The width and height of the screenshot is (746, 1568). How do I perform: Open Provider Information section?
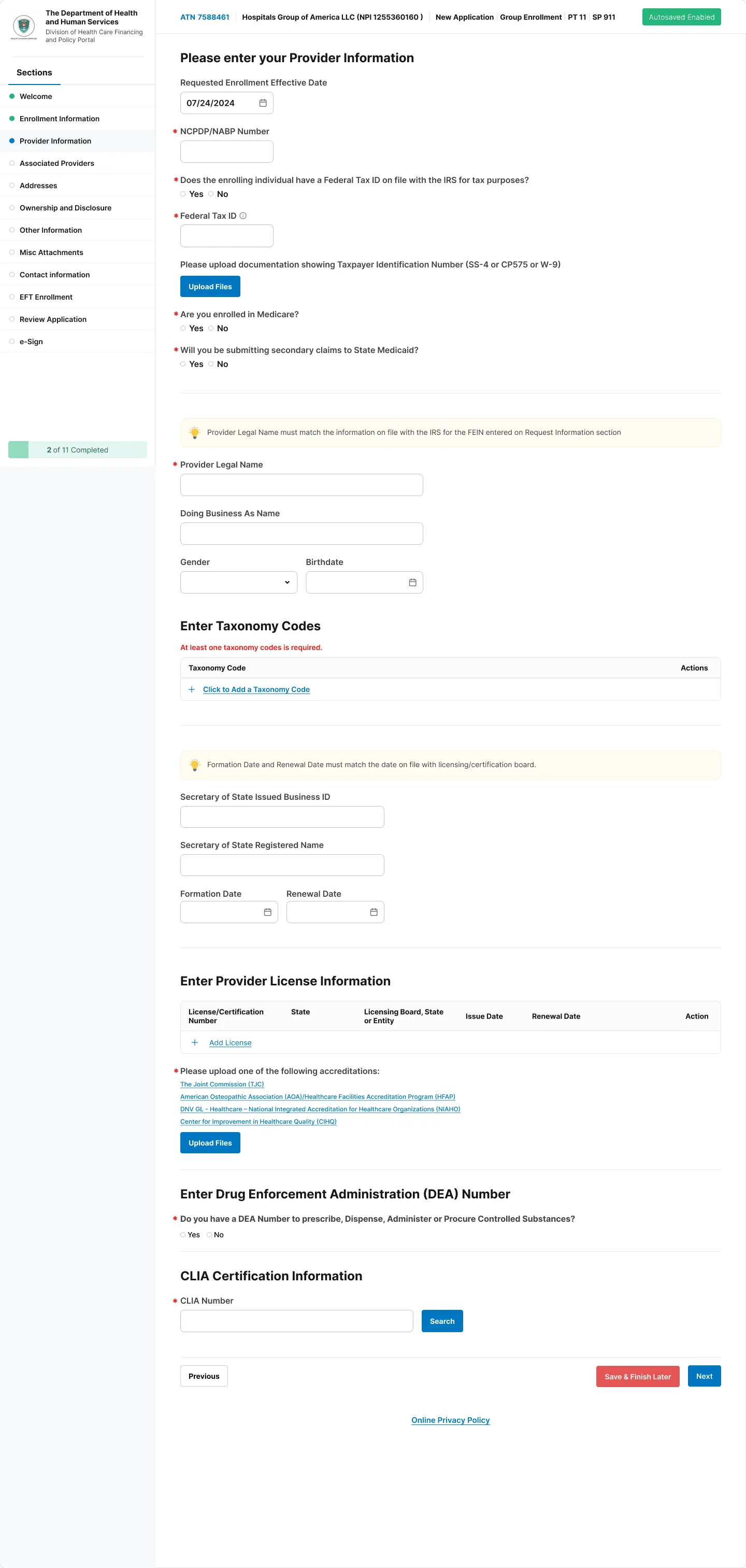point(77,140)
